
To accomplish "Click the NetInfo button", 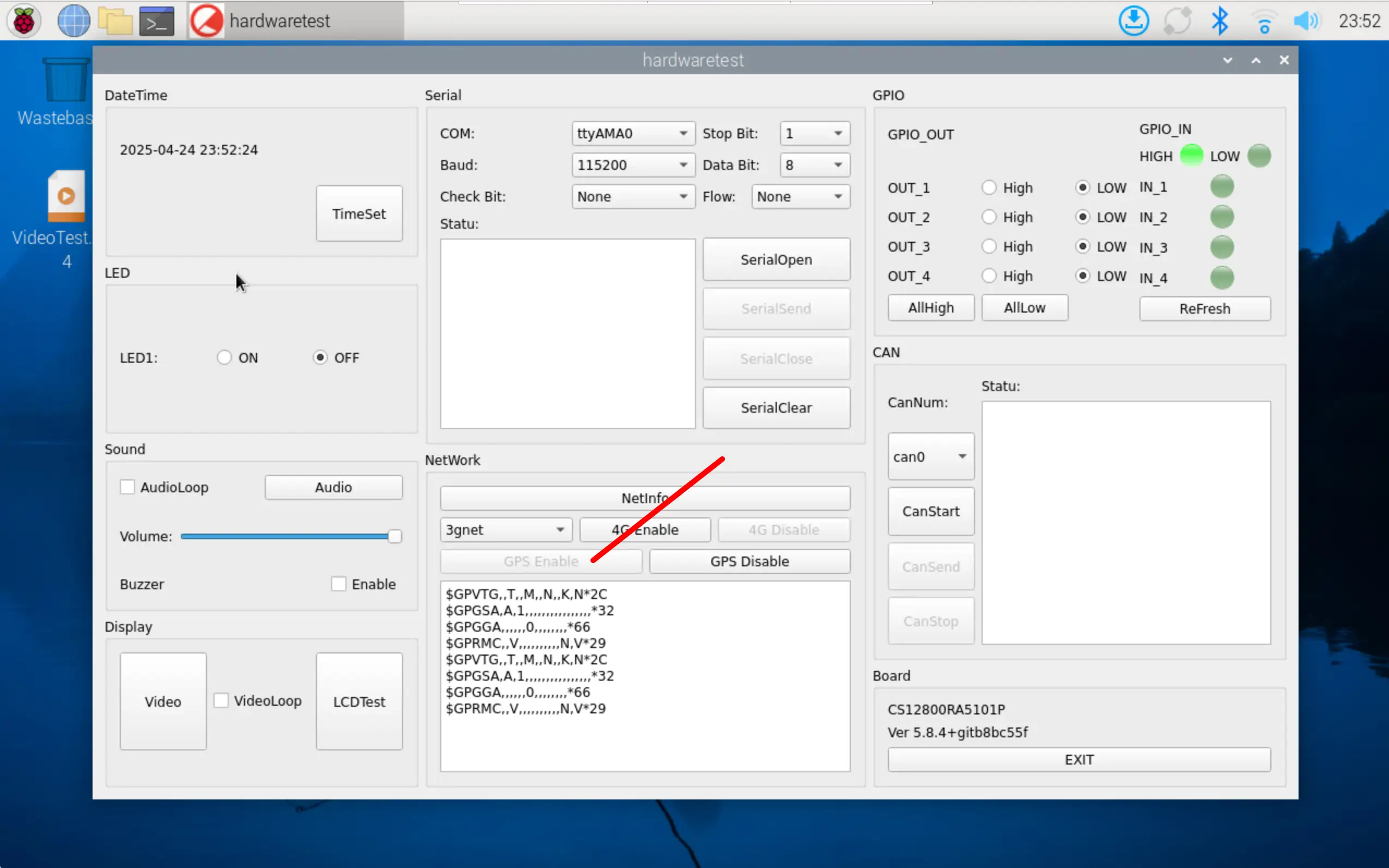I will click(x=645, y=498).
